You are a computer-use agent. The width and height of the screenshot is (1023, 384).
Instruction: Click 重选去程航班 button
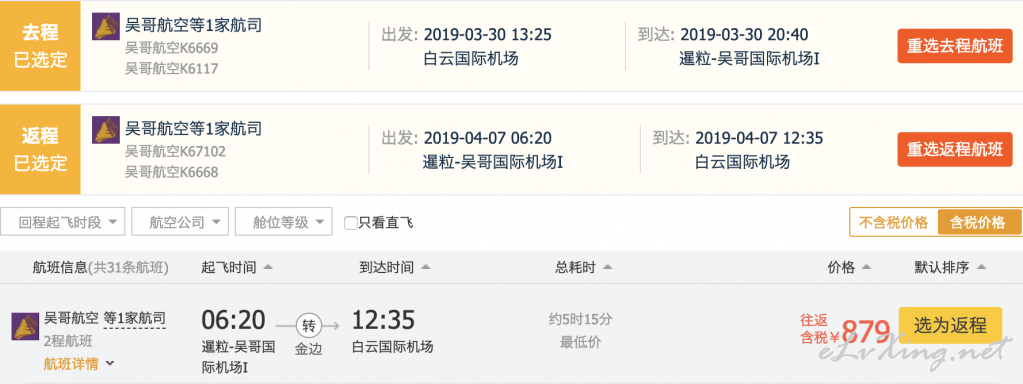coord(954,46)
